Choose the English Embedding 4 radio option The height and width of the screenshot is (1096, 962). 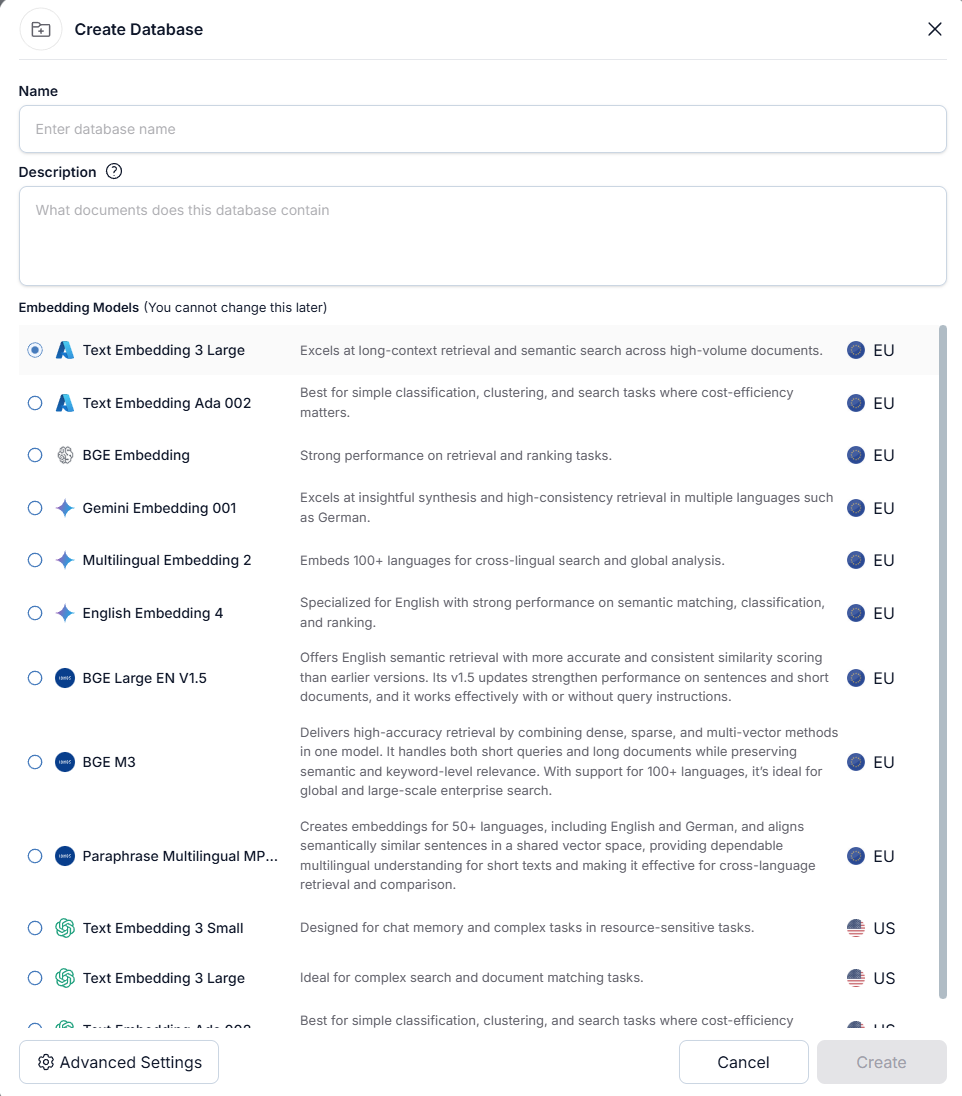35,613
